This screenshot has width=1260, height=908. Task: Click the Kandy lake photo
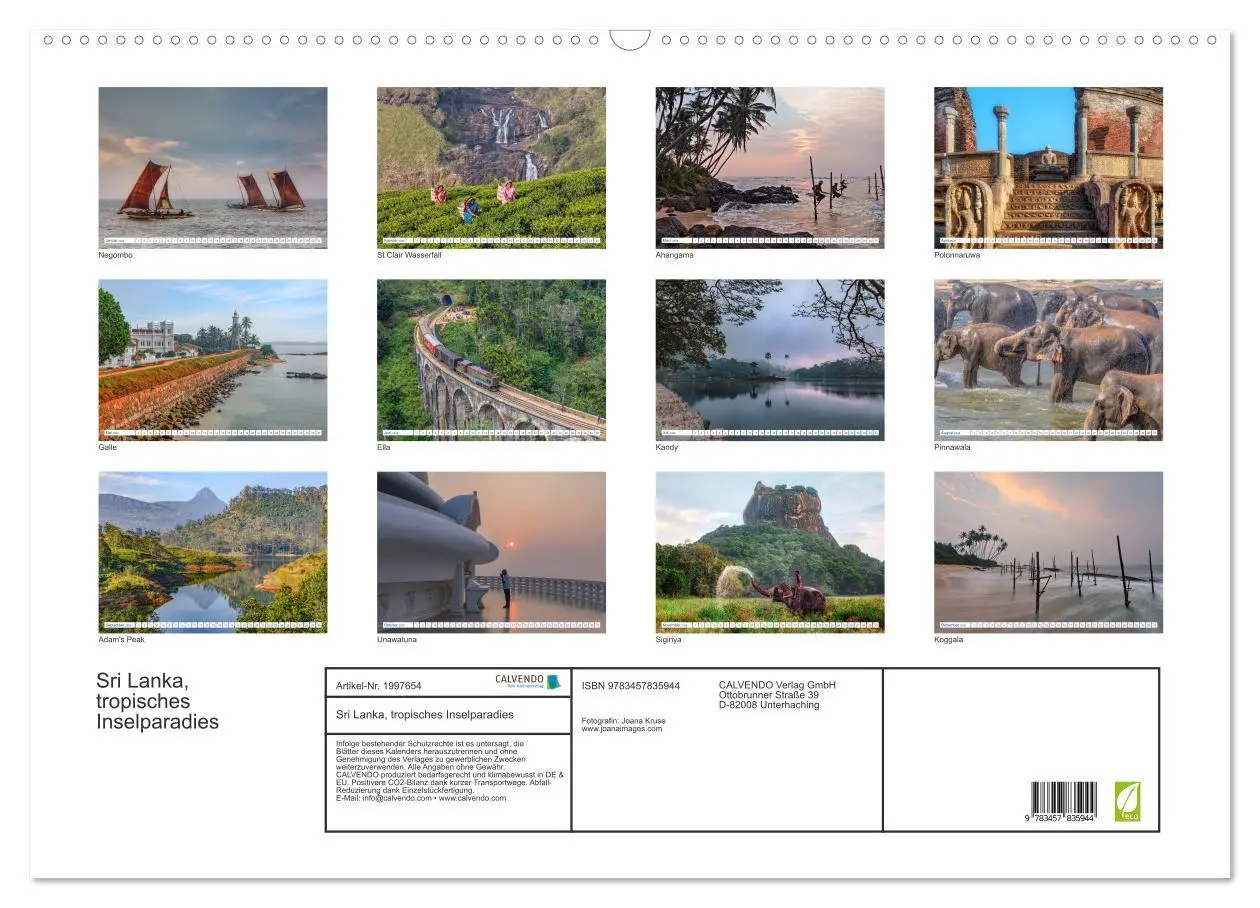tap(770, 360)
